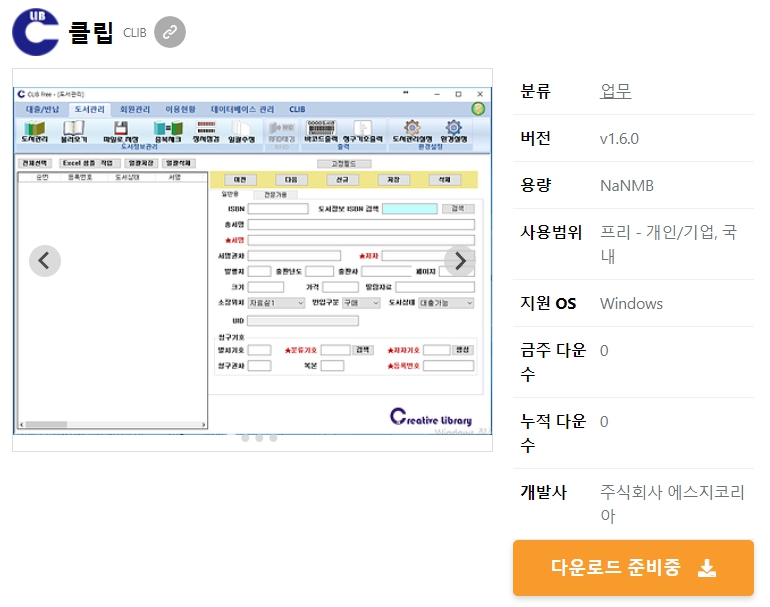770x607 pixels.
Task: Select the Windows OS value
Action: (631, 304)
